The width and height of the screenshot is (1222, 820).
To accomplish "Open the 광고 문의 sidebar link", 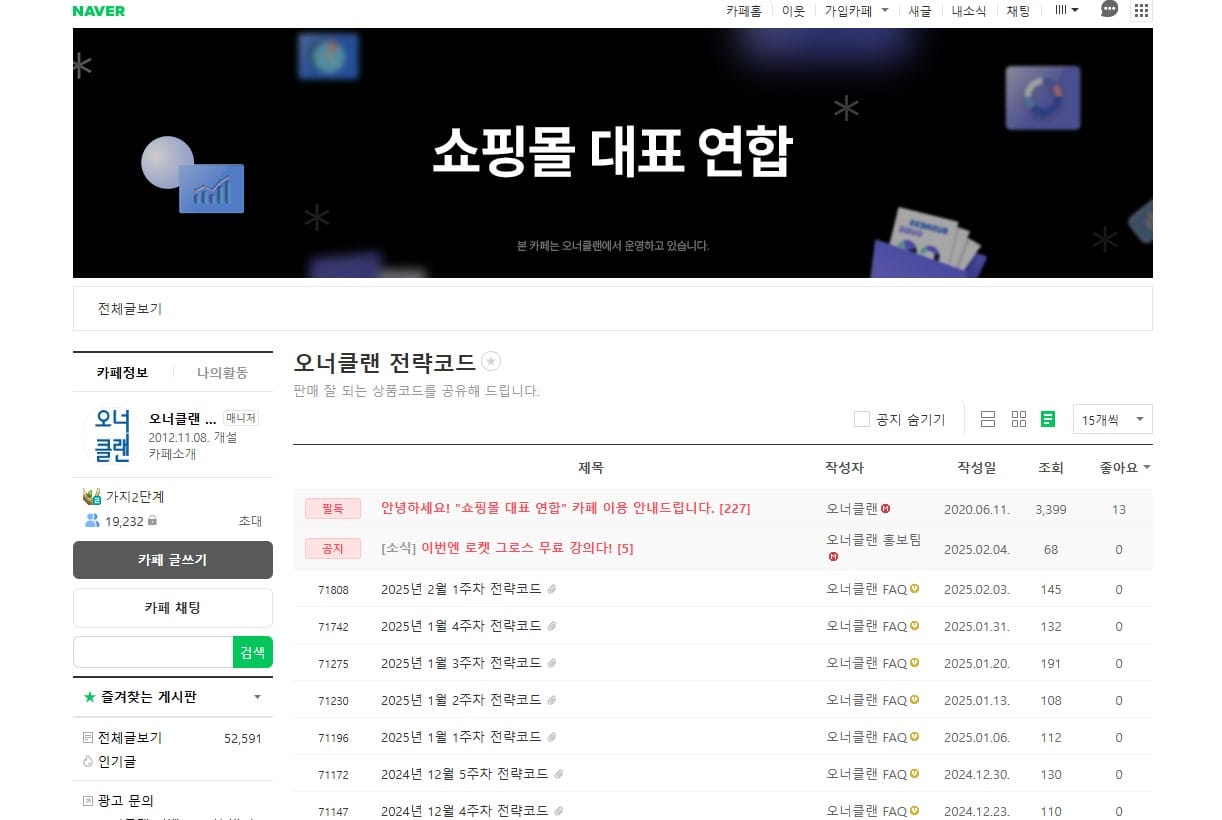I will pos(126,801).
